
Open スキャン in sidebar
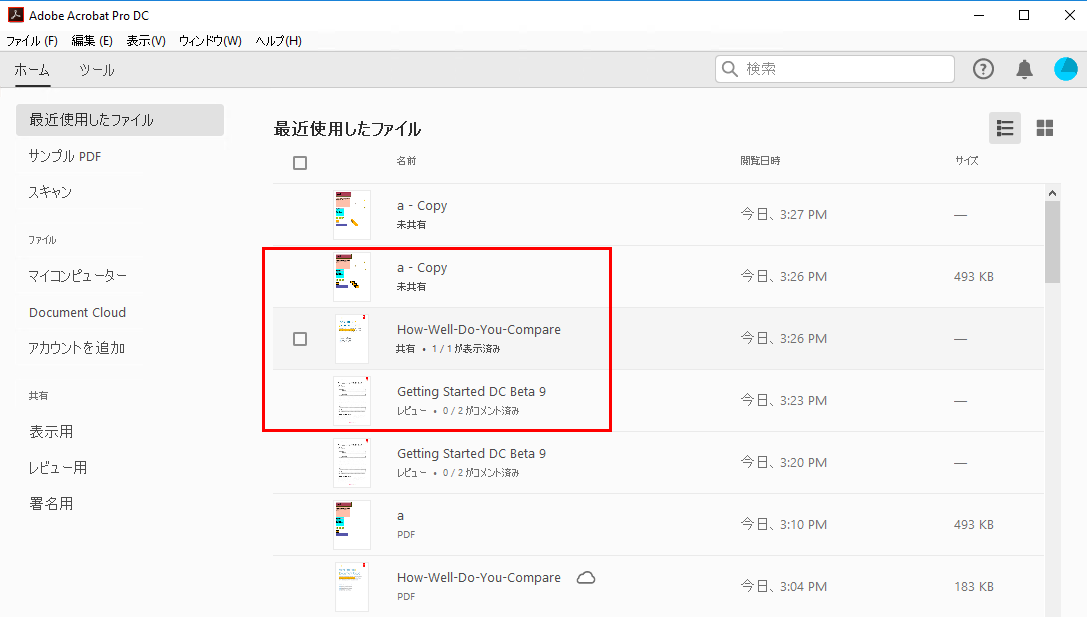tap(50, 192)
